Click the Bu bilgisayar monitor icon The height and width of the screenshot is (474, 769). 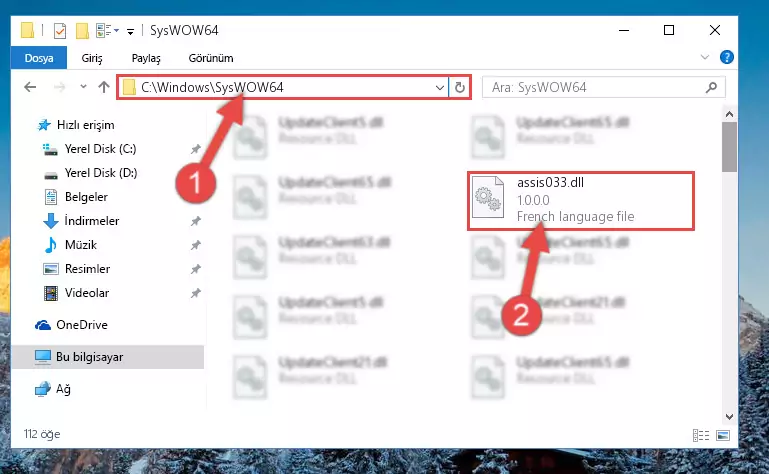click(x=43, y=357)
